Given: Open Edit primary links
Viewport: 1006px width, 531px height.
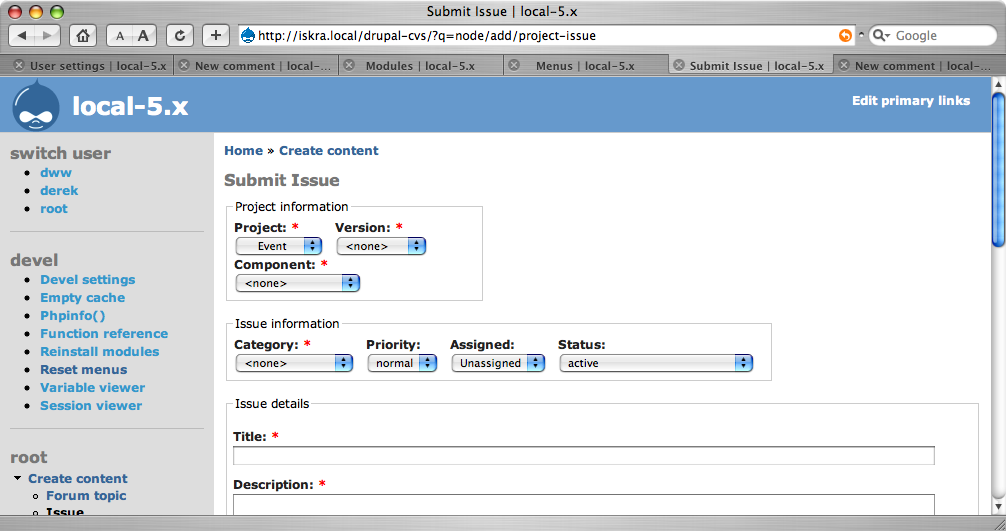Looking at the screenshot, I should [x=911, y=101].
